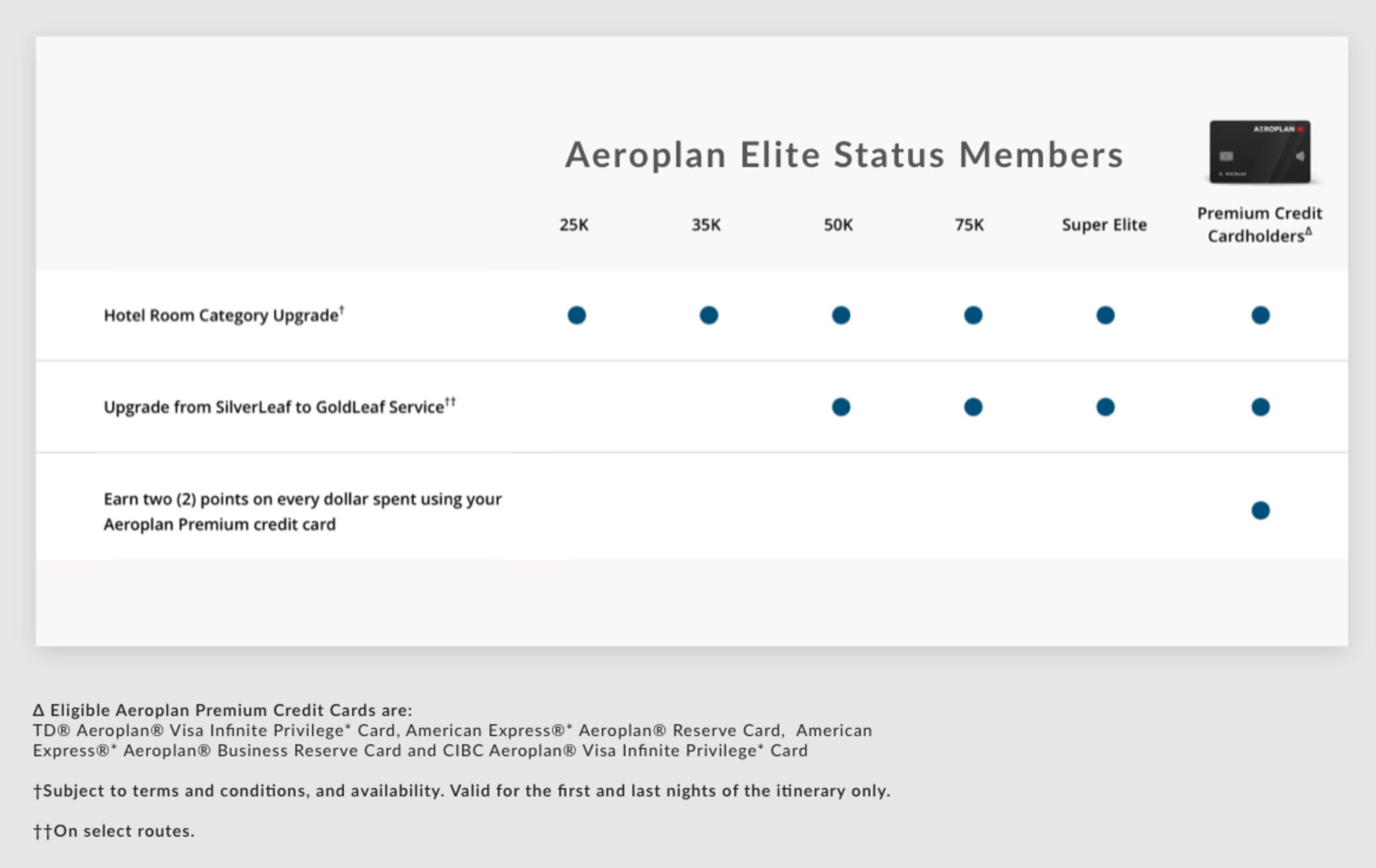Click the Aeroplan credit card image

pyautogui.click(x=1259, y=152)
